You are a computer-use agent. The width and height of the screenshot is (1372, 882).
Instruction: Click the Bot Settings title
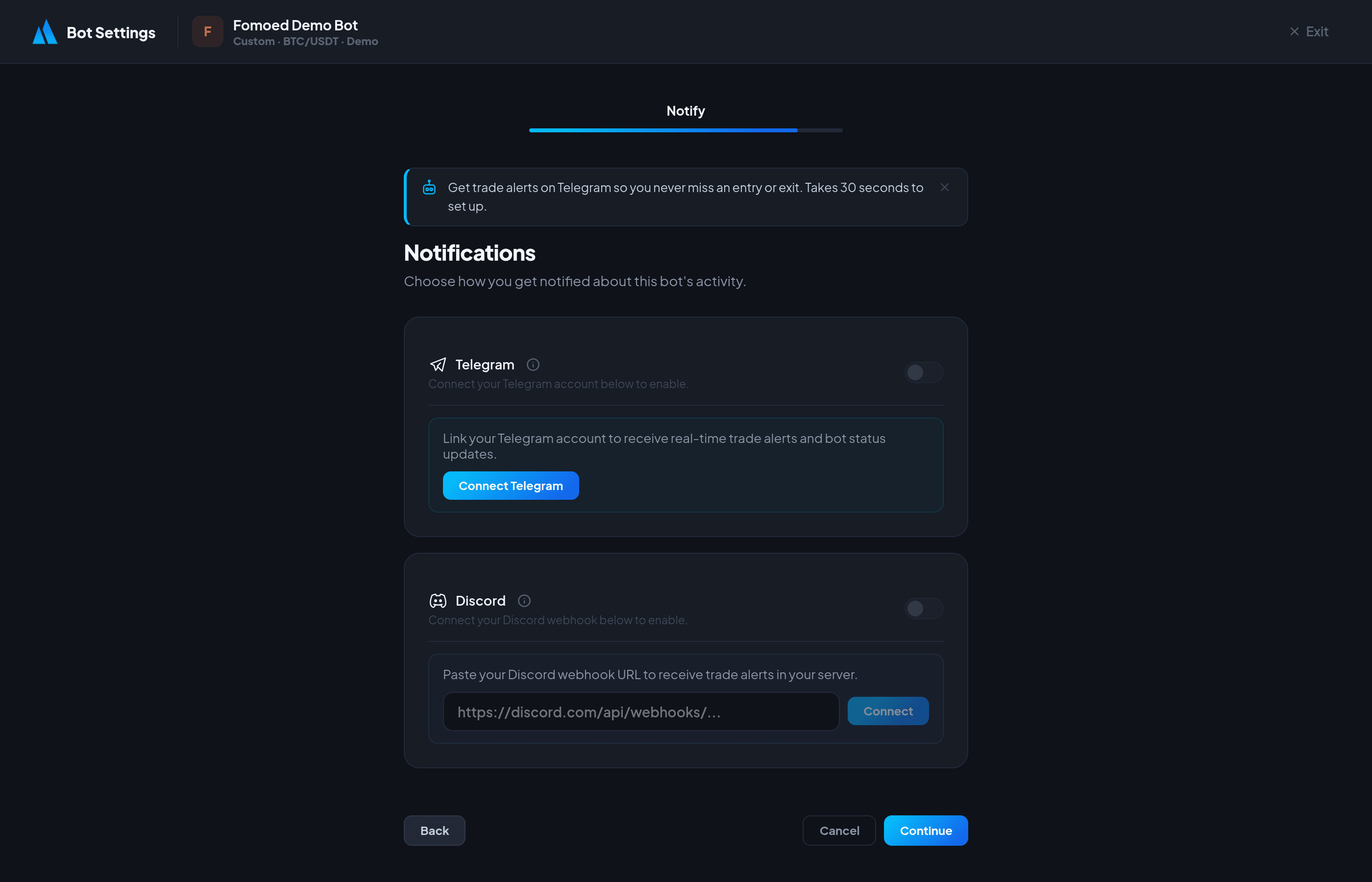(x=111, y=33)
